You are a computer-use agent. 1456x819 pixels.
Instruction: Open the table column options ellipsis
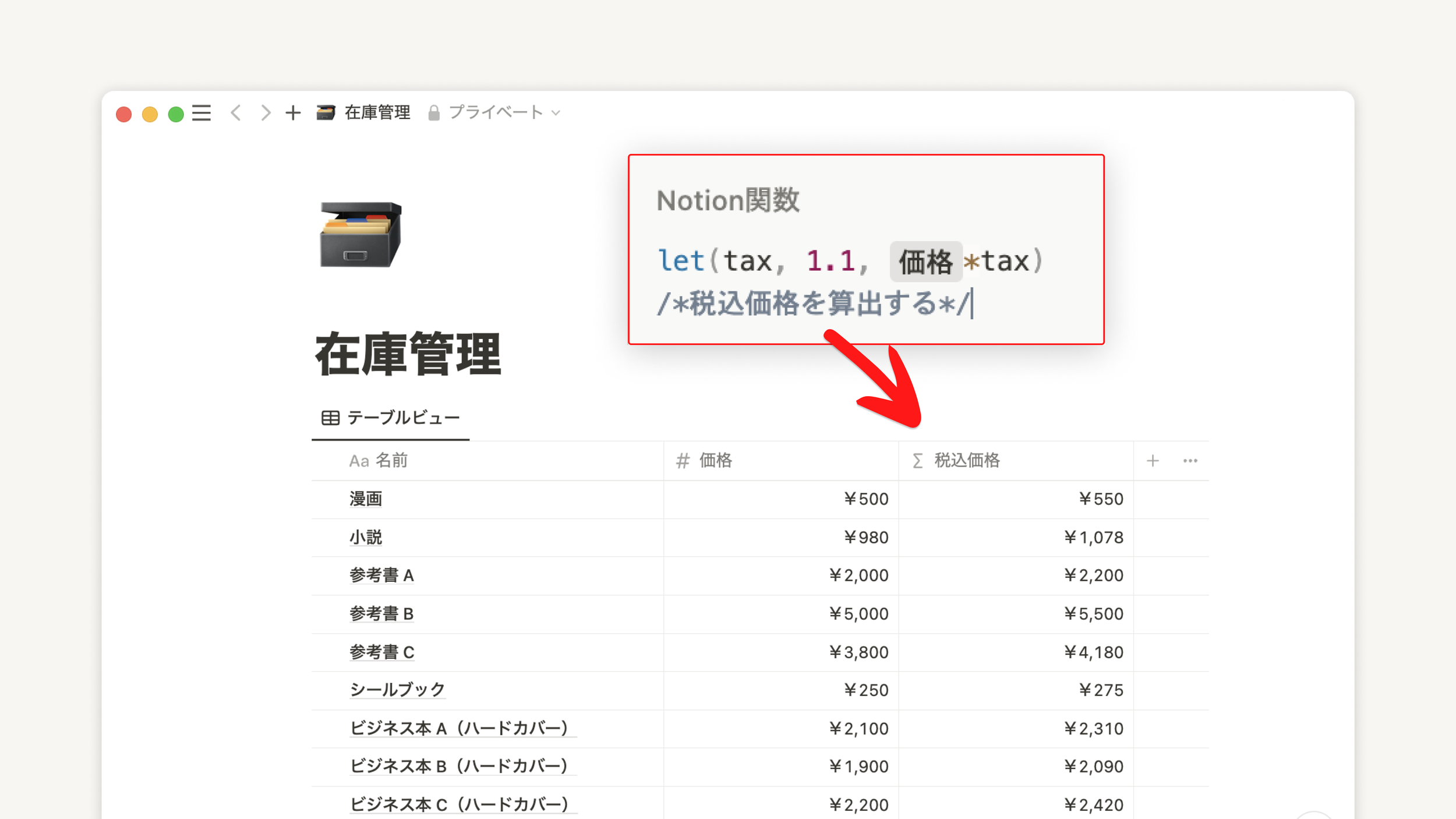1190,461
